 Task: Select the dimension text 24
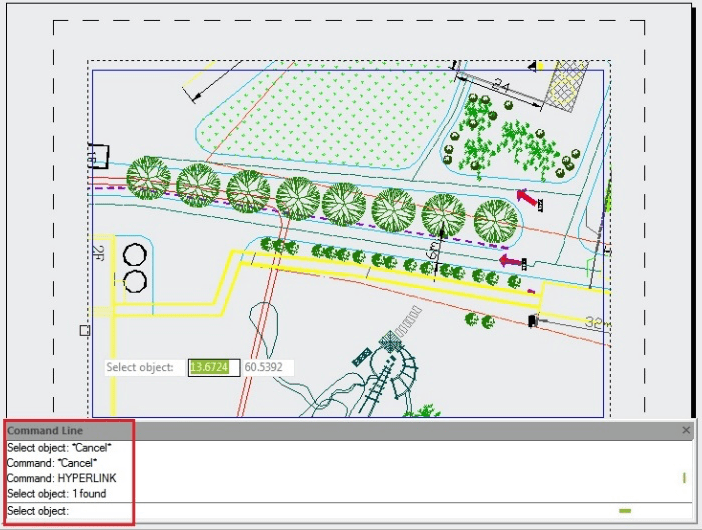point(500,88)
